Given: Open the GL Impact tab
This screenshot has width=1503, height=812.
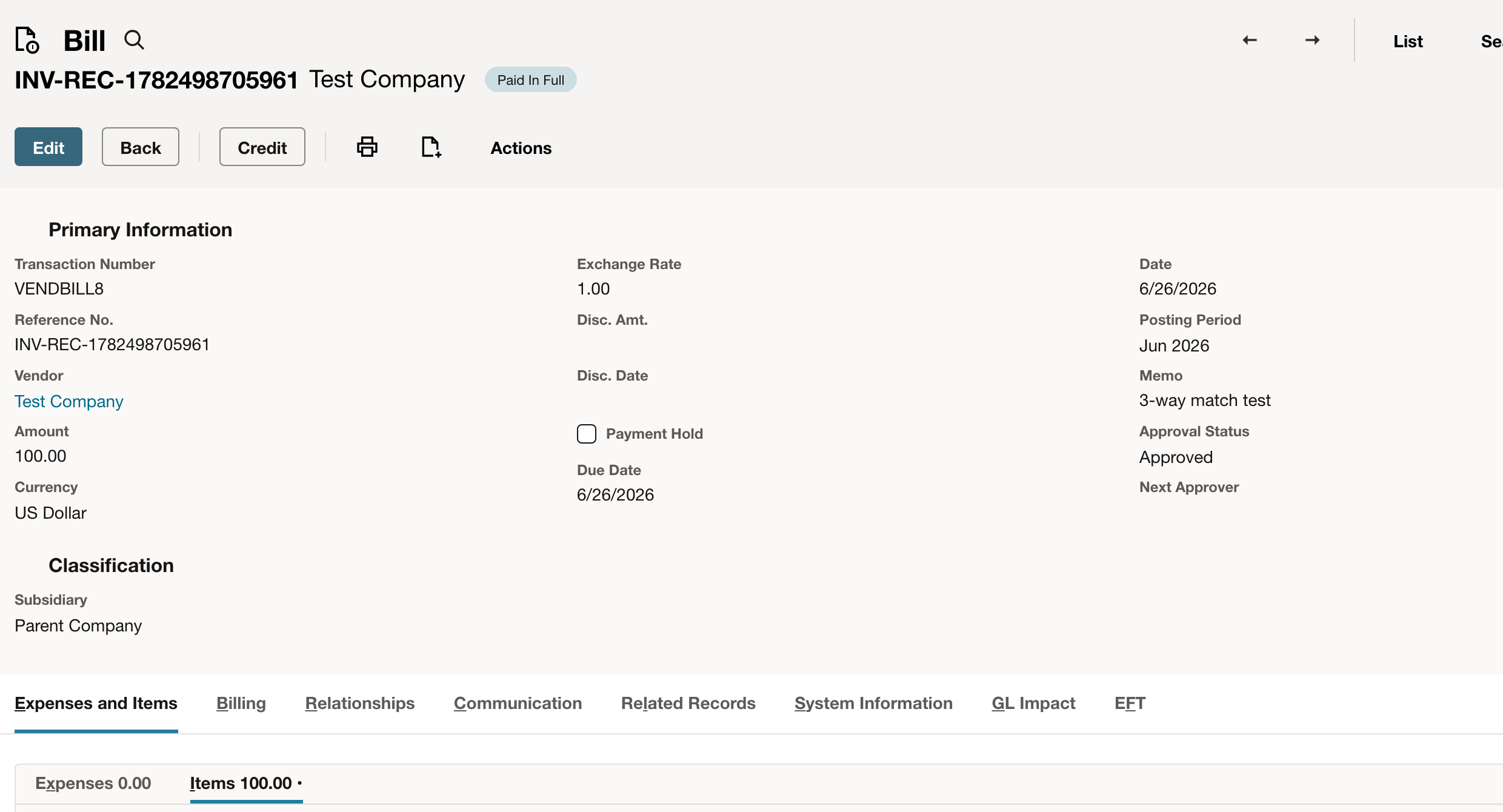Looking at the screenshot, I should pyautogui.click(x=1034, y=703).
